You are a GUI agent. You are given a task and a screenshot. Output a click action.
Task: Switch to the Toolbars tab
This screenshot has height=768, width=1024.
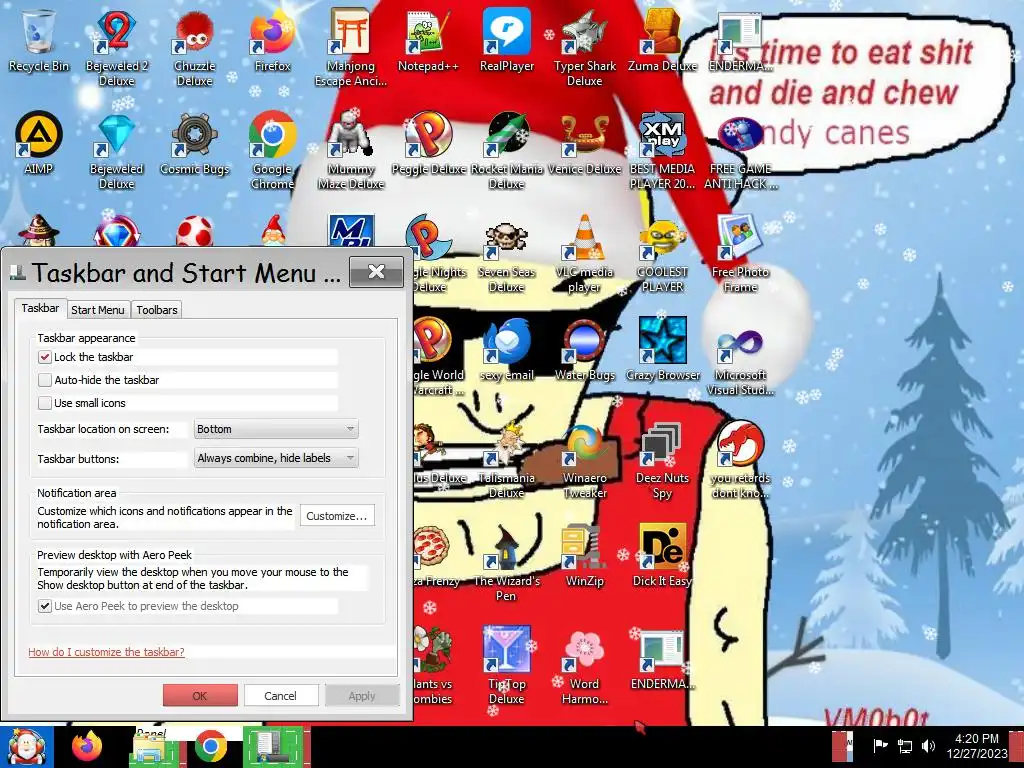(157, 310)
